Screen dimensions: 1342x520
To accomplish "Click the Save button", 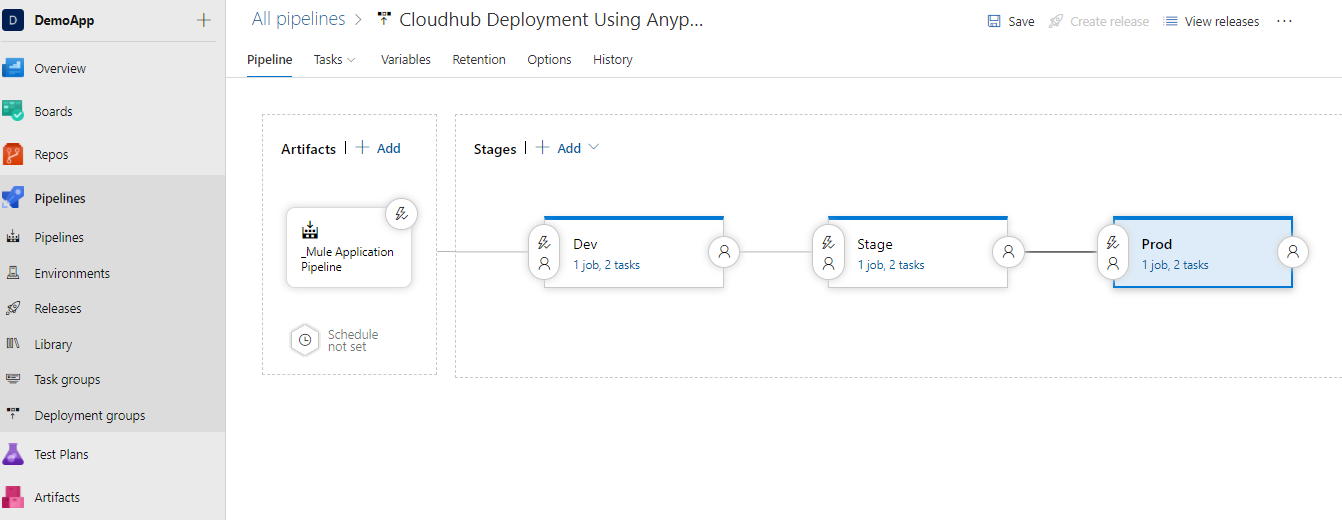I will pos(1011,21).
